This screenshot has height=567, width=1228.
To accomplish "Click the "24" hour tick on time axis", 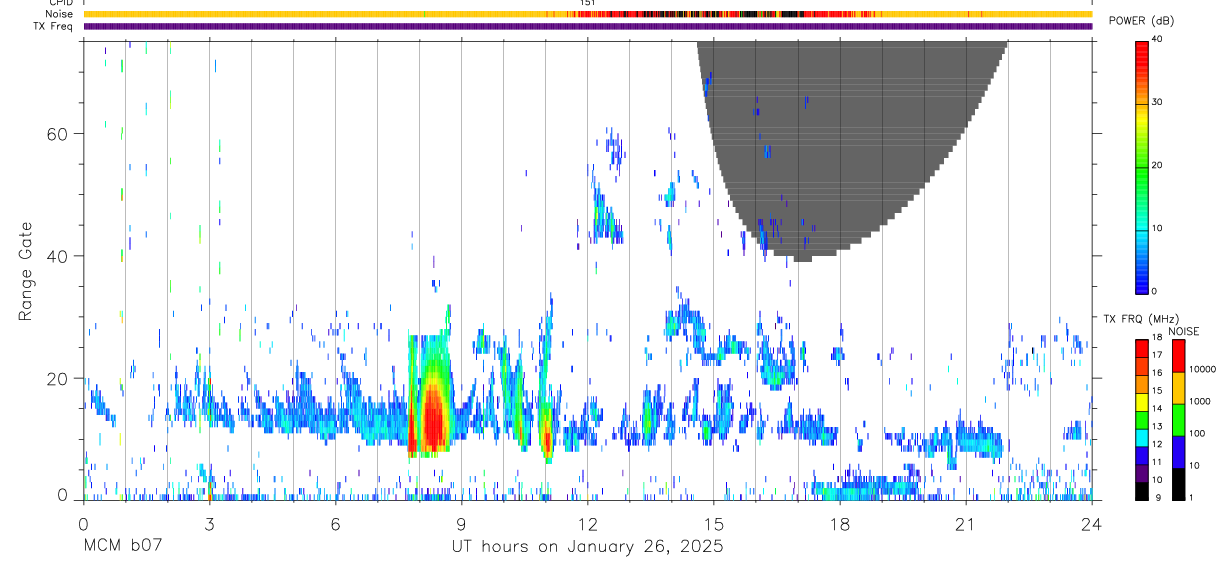I will (1092, 524).
